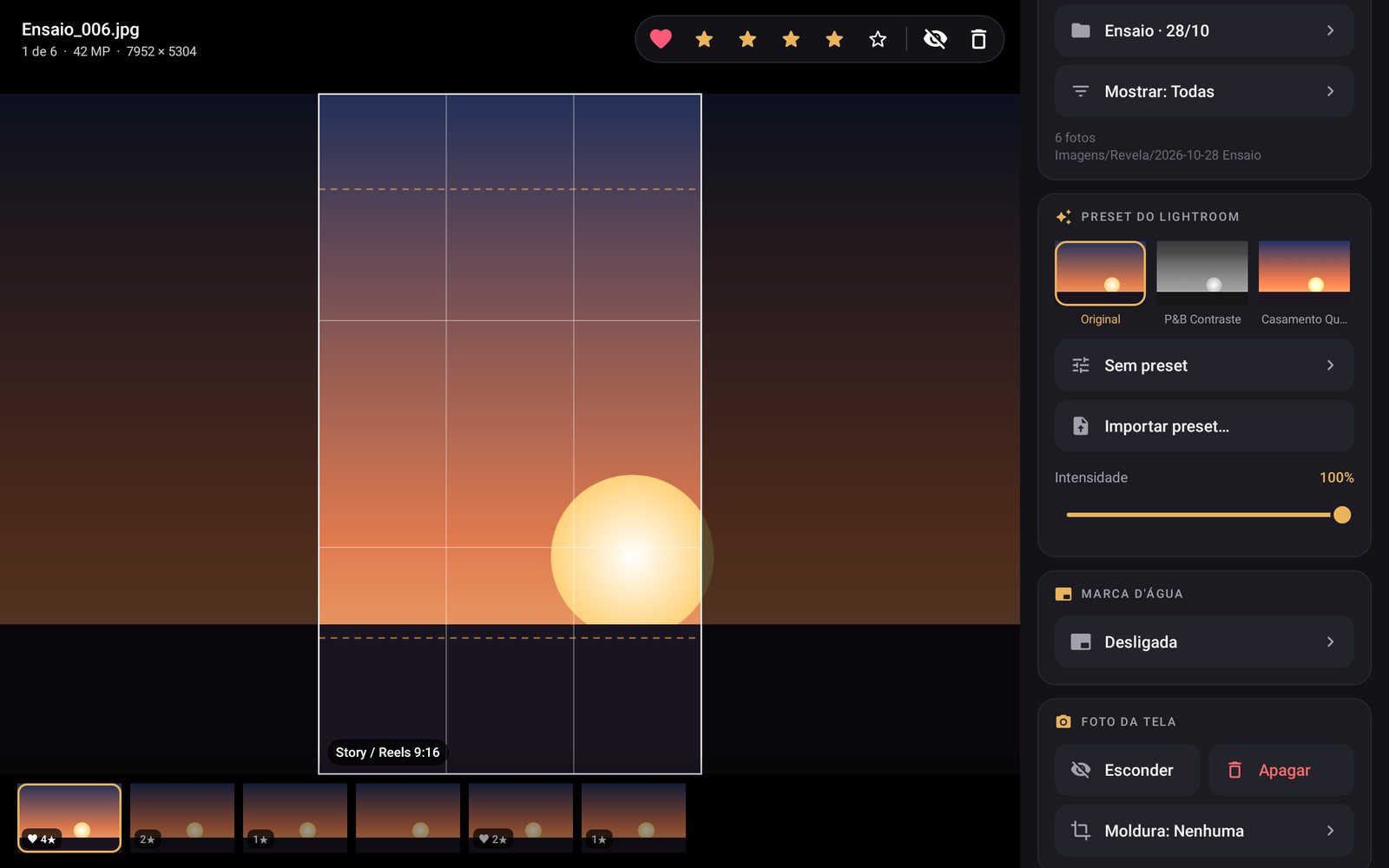Click the camera icon by FOTO DA TELA

point(1063,722)
